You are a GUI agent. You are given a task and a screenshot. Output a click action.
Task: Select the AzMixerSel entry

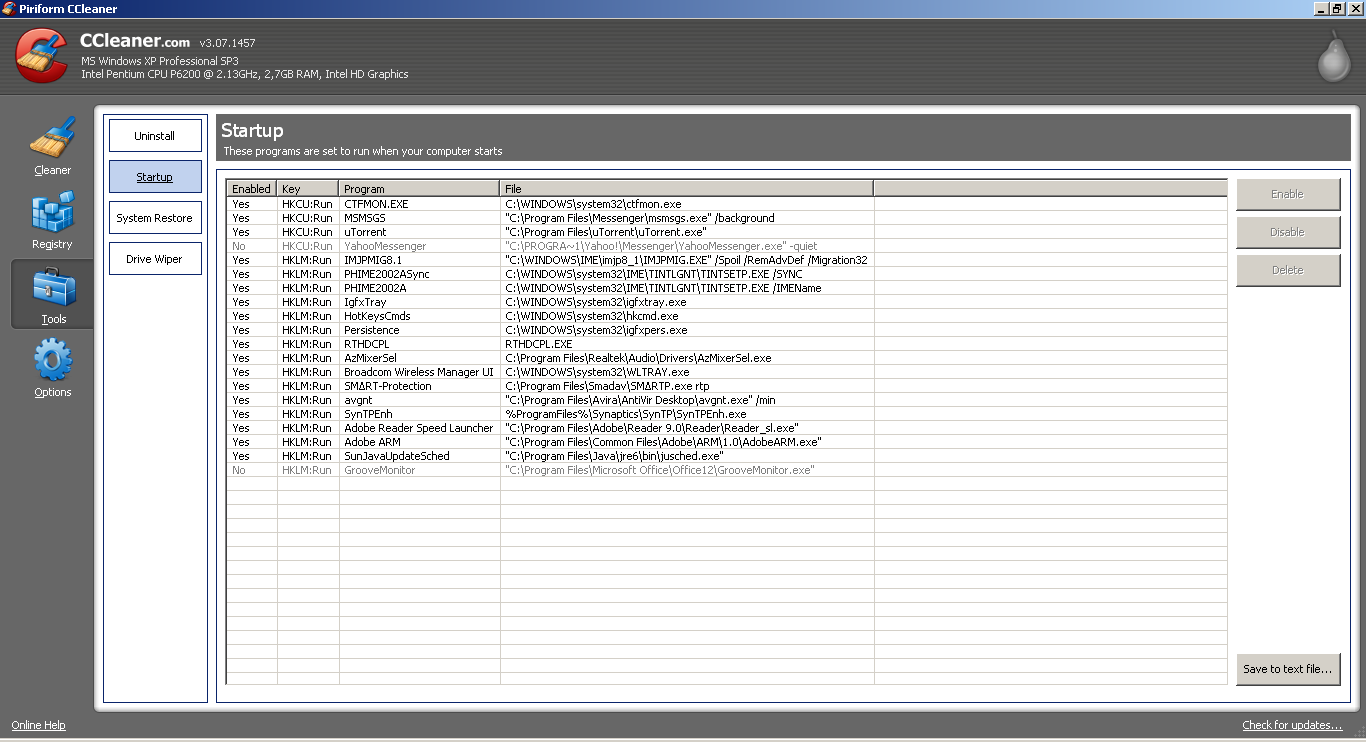370,358
